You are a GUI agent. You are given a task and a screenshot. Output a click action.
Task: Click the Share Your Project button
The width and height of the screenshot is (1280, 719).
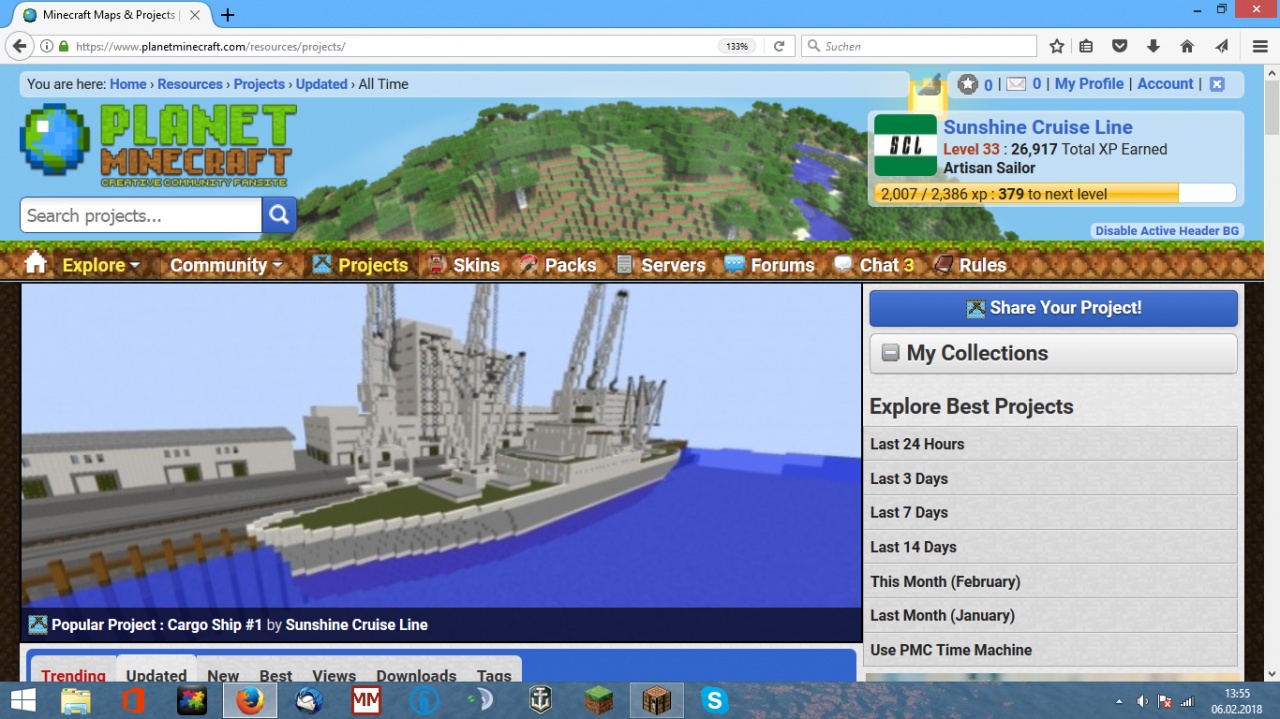click(x=1053, y=308)
